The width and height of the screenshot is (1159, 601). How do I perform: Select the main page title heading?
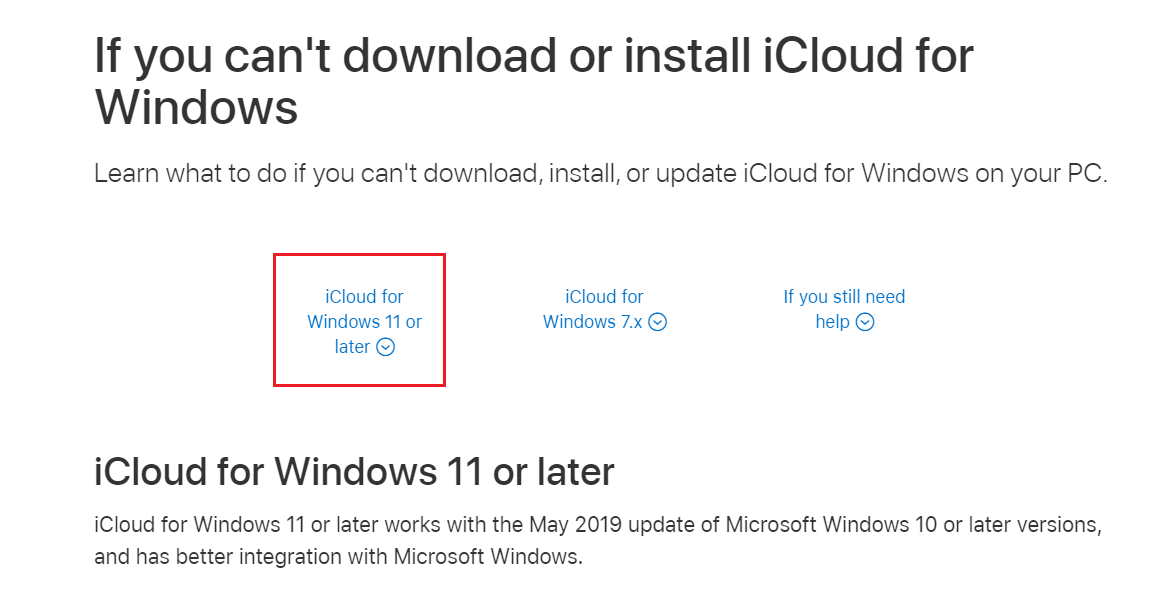[x=534, y=81]
